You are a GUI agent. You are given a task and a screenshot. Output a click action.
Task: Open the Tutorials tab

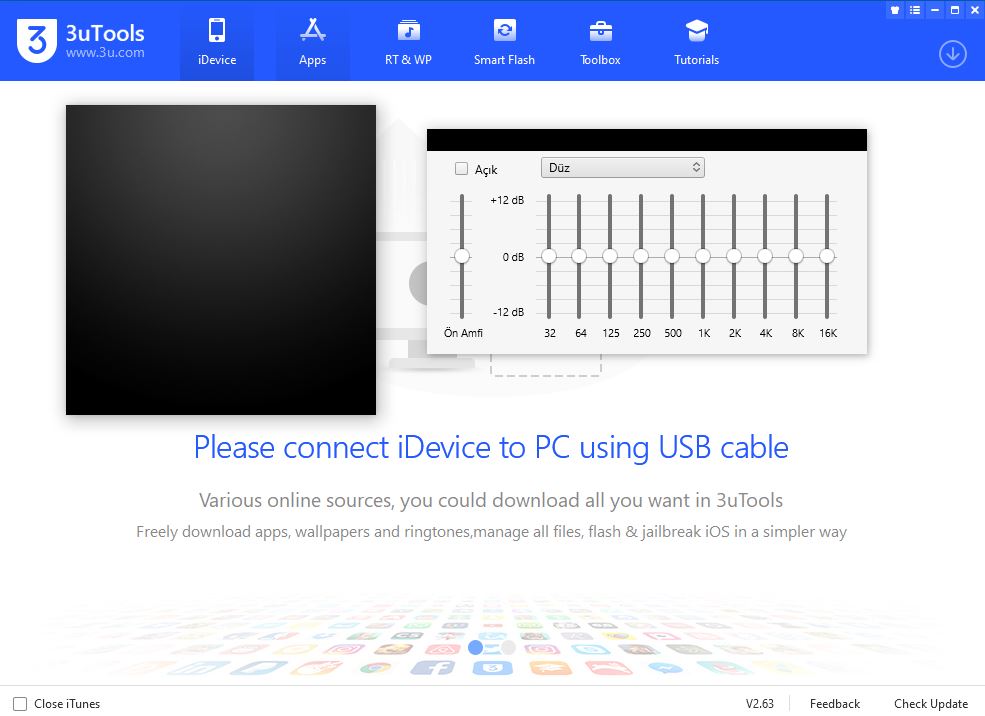[x=696, y=41]
